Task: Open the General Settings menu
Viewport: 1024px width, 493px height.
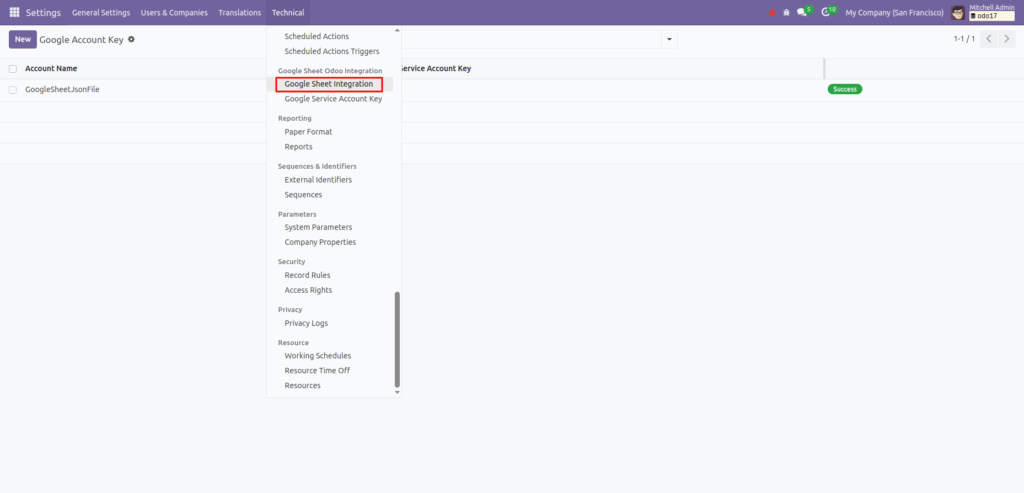Action: pyautogui.click(x=101, y=12)
